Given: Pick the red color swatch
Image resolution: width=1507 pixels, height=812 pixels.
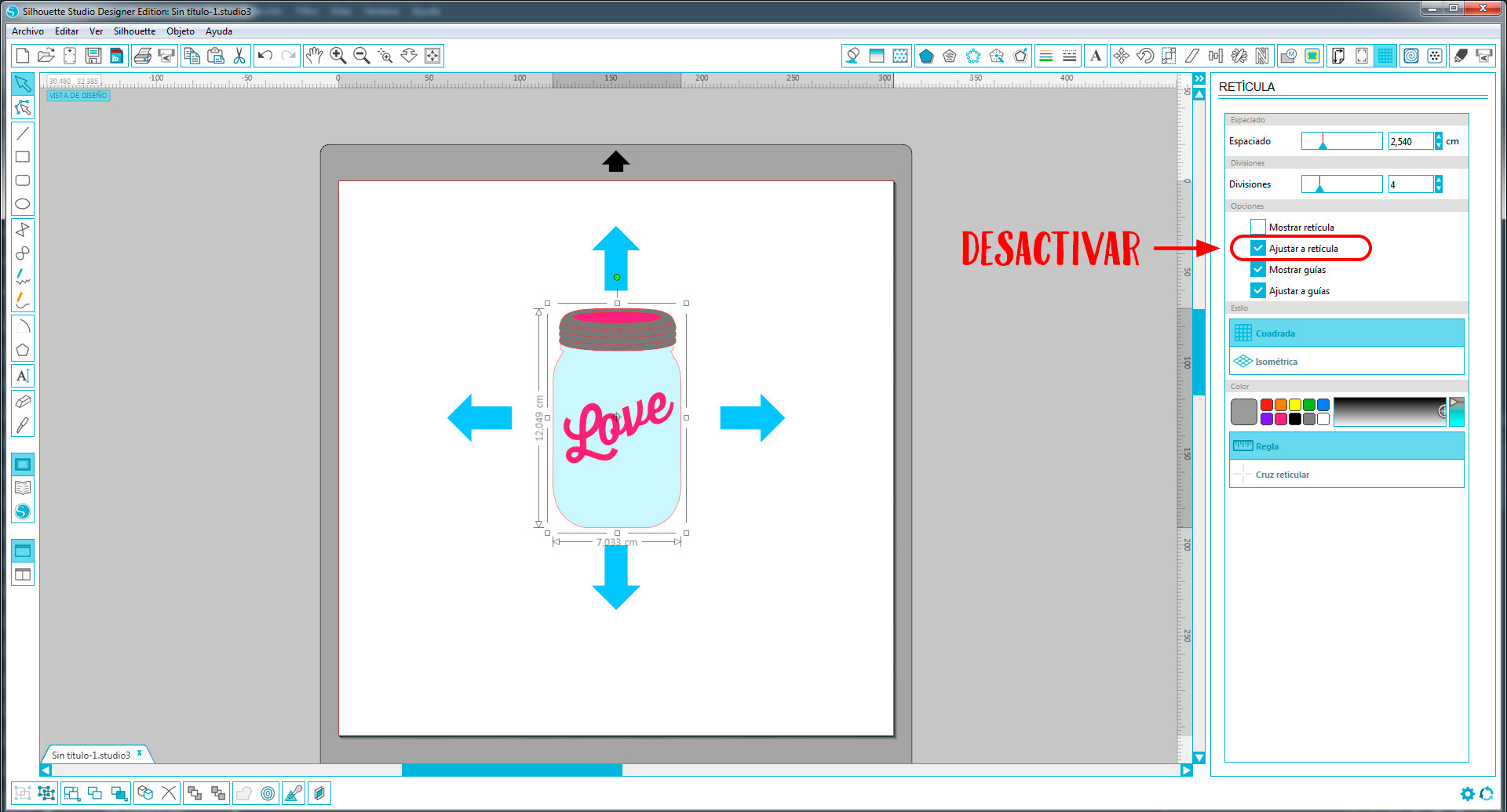Looking at the screenshot, I should click(x=1267, y=405).
